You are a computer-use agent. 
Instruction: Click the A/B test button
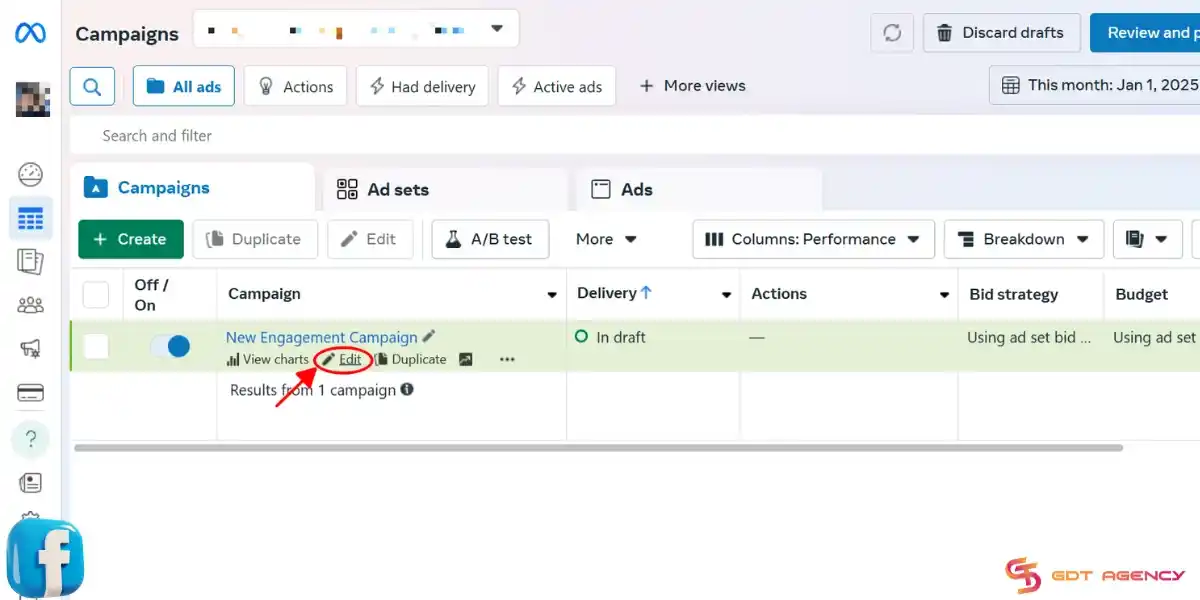tap(490, 239)
